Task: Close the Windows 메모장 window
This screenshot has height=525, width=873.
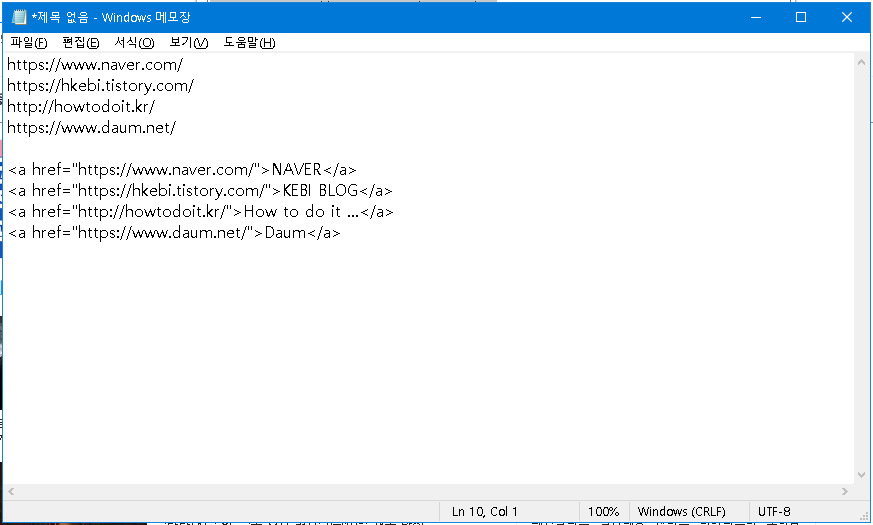Action: (x=847, y=17)
